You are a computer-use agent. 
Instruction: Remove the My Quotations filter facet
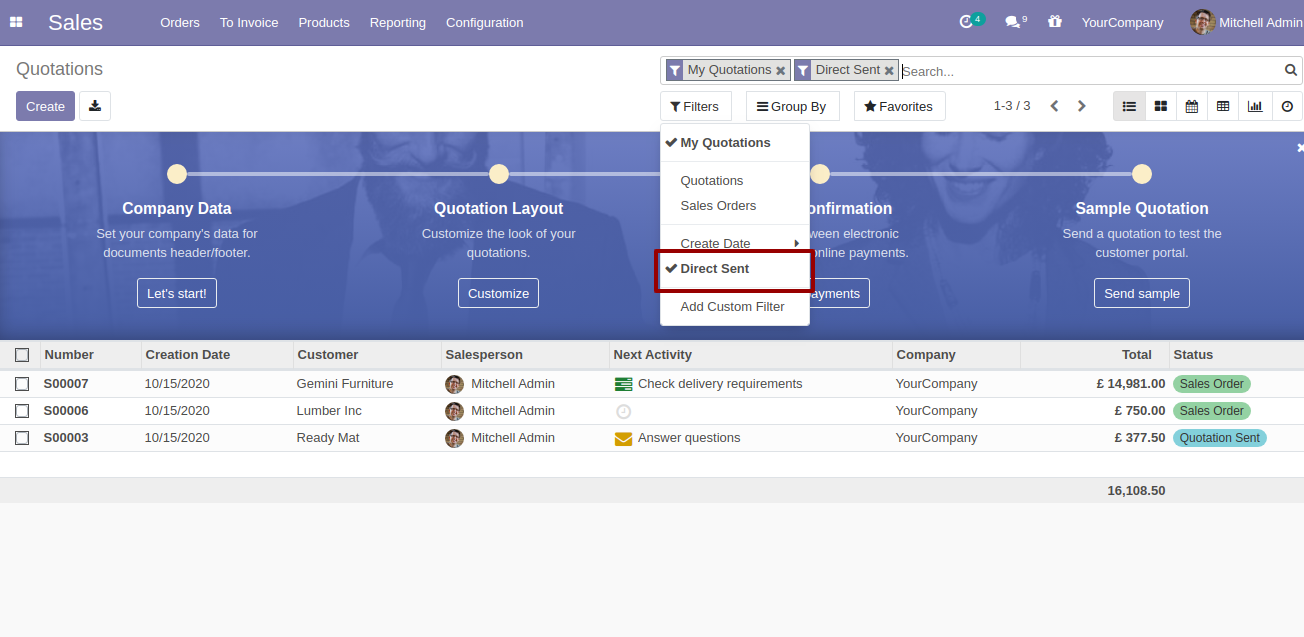(781, 71)
